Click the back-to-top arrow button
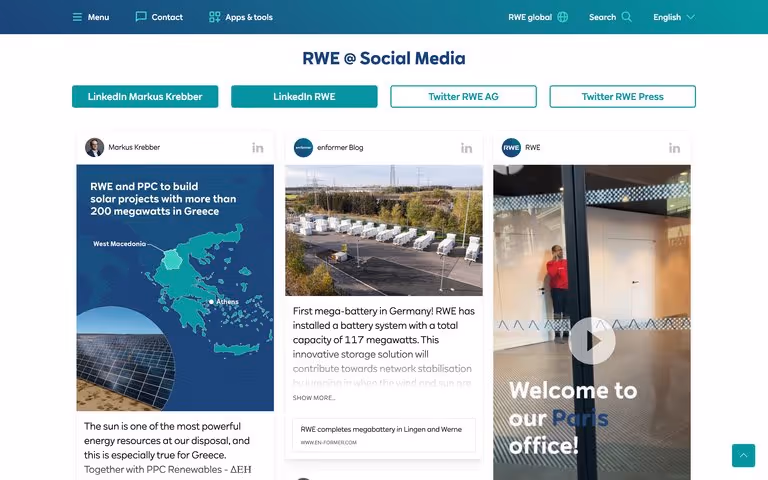Image resolution: width=768 pixels, height=480 pixels. click(744, 456)
